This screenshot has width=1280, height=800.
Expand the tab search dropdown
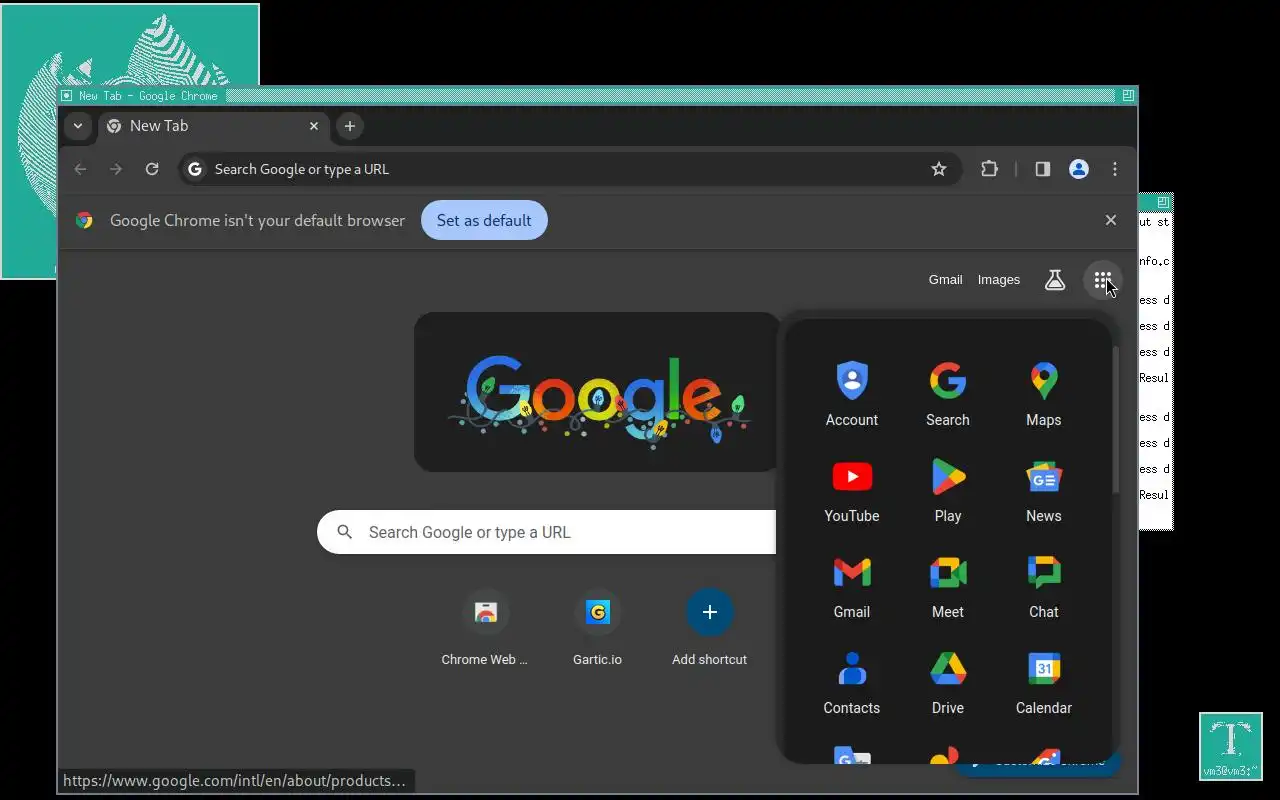[x=78, y=126]
